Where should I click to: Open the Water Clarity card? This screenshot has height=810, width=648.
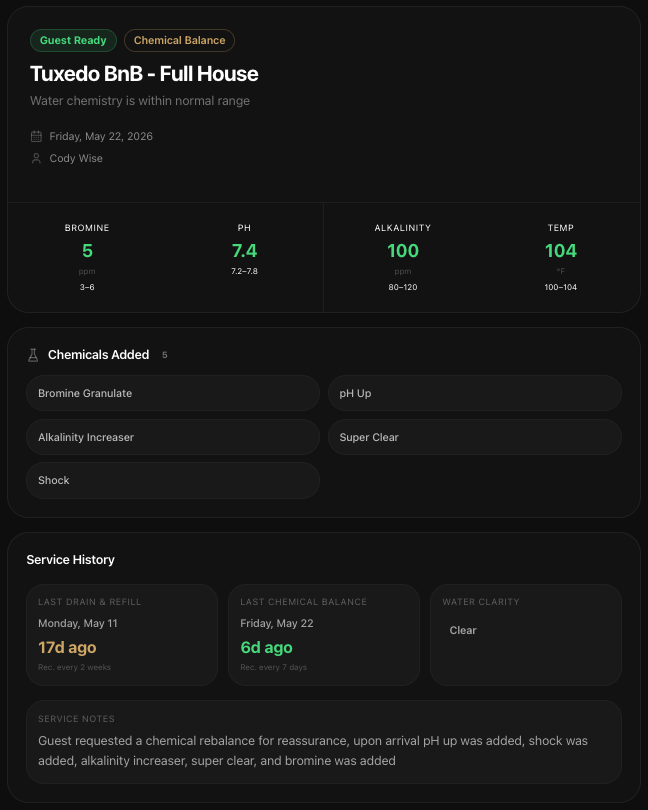tap(526, 635)
